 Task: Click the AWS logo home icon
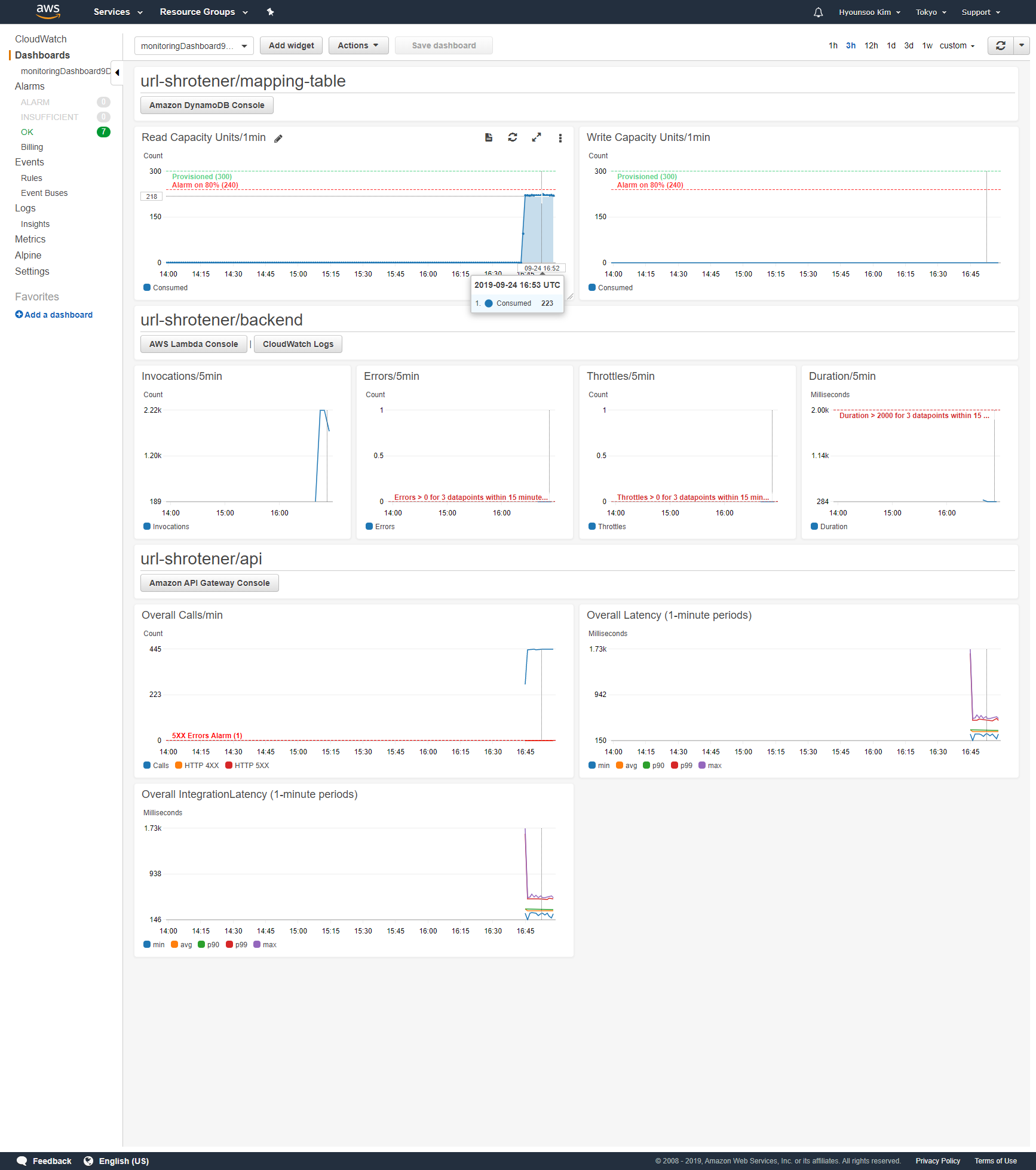[x=48, y=11]
